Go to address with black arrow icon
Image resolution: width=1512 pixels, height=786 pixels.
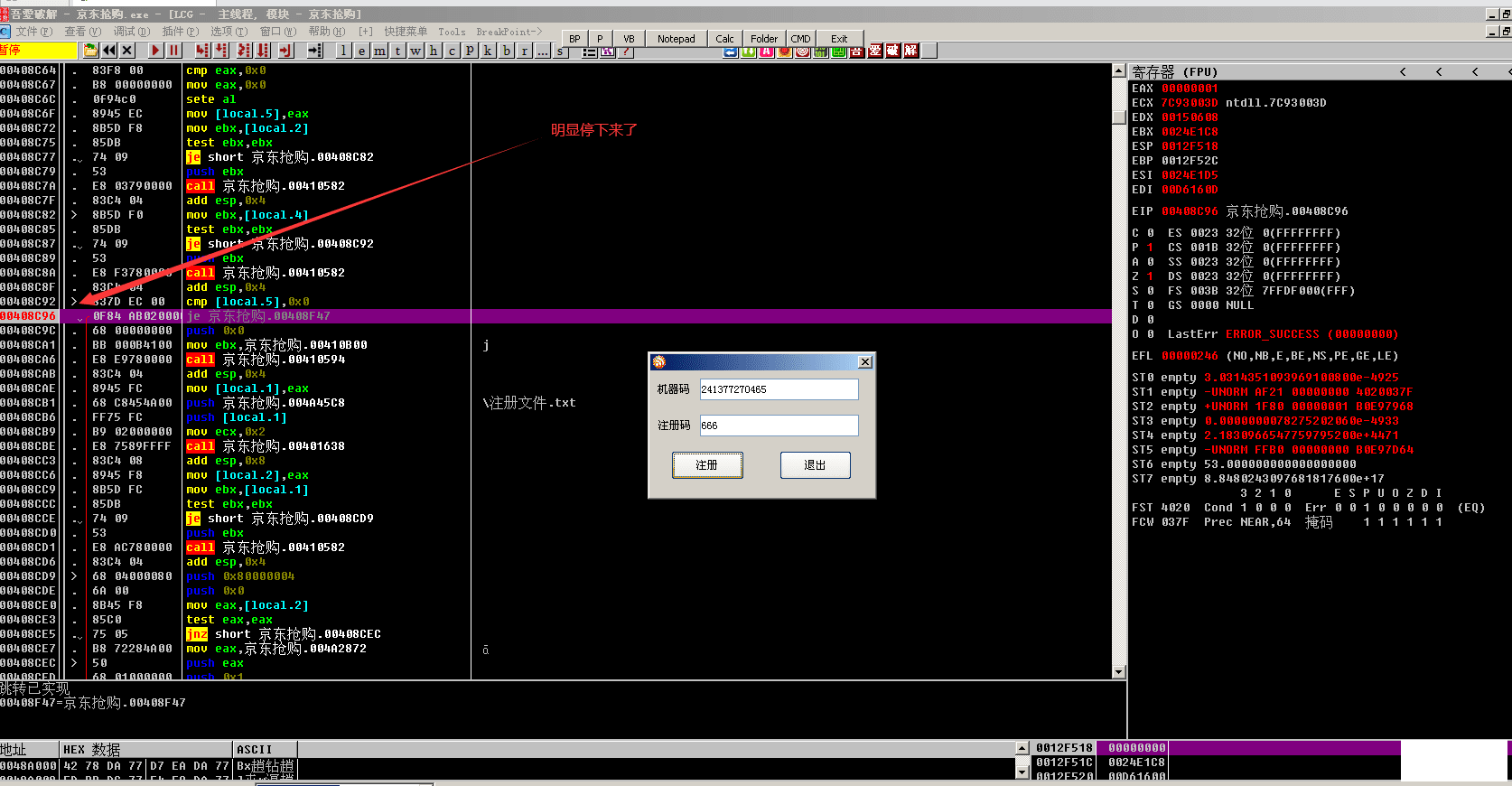coord(314,51)
